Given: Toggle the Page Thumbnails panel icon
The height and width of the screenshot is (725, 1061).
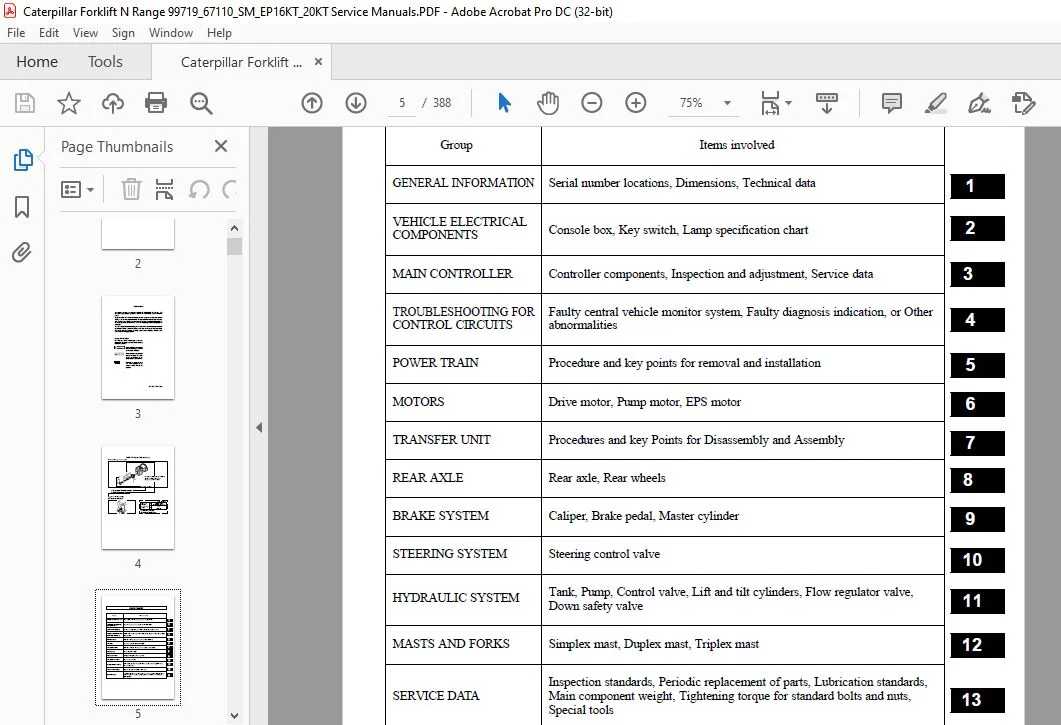Looking at the screenshot, I should pos(22,160).
